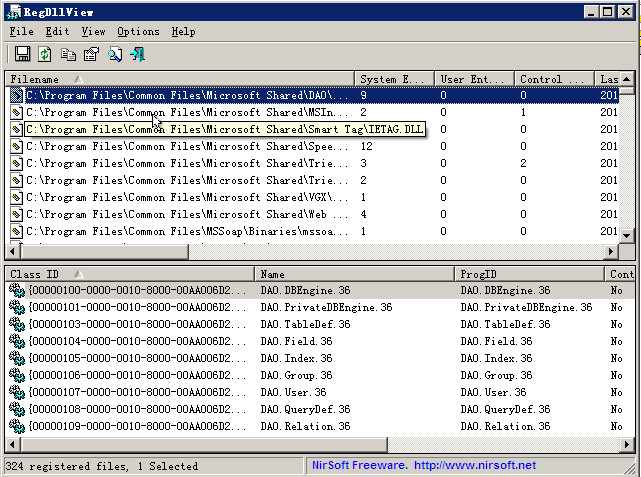Click the file icon of the DAO row
The width and height of the screenshot is (641, 477).
[x=16, y=95]
